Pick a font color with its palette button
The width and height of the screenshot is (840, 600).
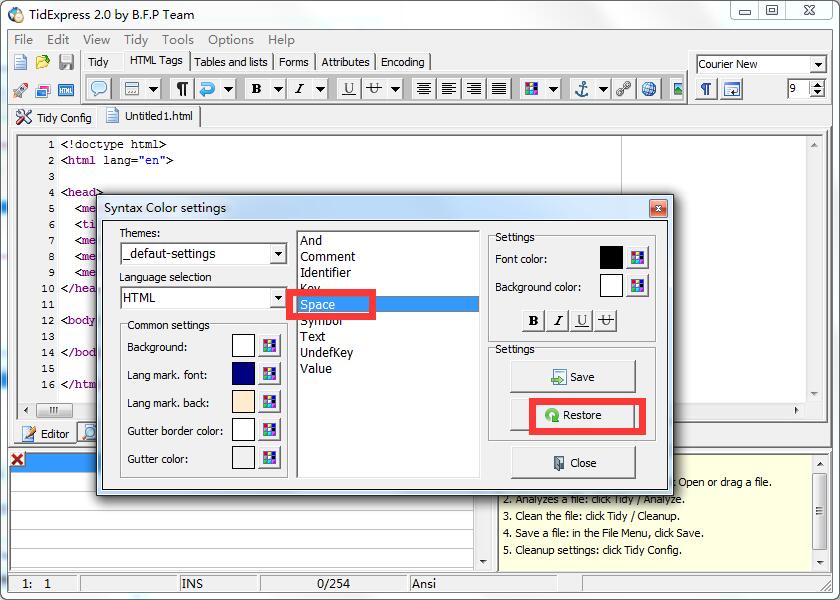[x=637, y=258]
